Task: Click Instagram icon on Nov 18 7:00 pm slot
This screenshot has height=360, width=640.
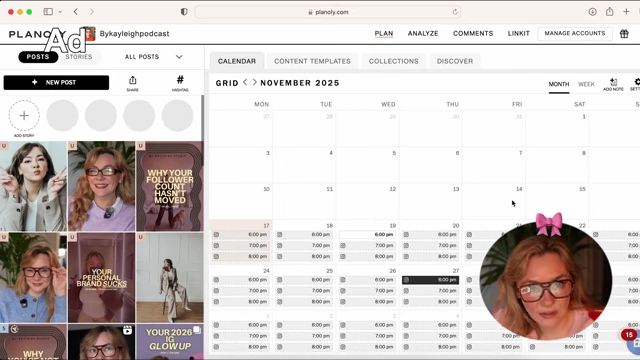Action: (280, 246)
